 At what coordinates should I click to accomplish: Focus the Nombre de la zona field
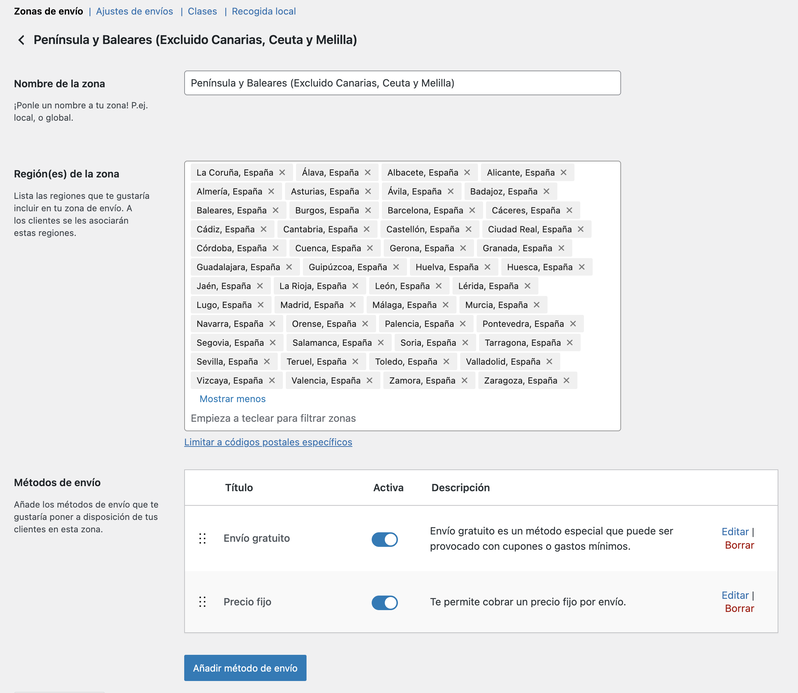point(403,83)
